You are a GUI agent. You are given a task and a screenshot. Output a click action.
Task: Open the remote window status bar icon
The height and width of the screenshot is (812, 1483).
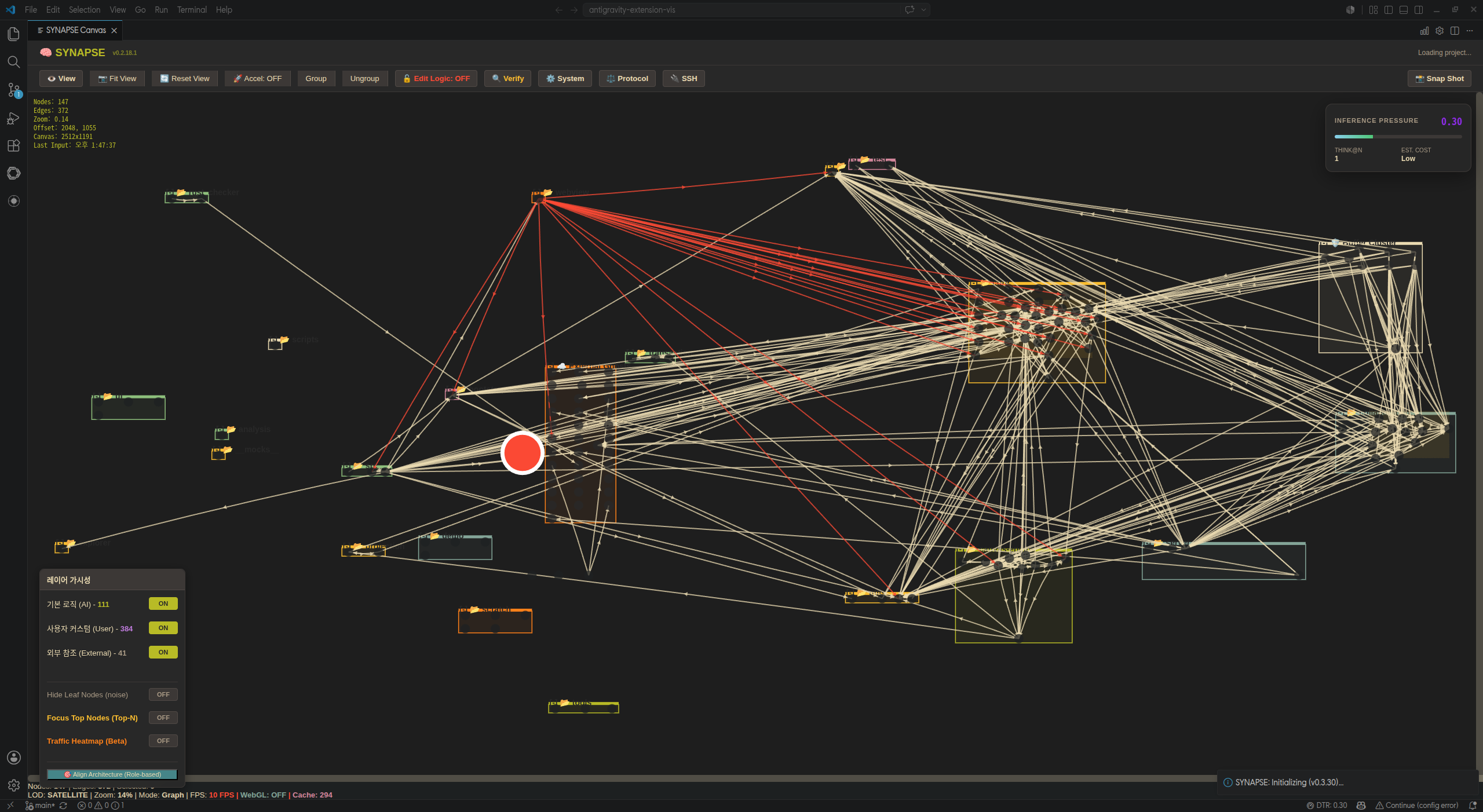click(x=10, y=806)
